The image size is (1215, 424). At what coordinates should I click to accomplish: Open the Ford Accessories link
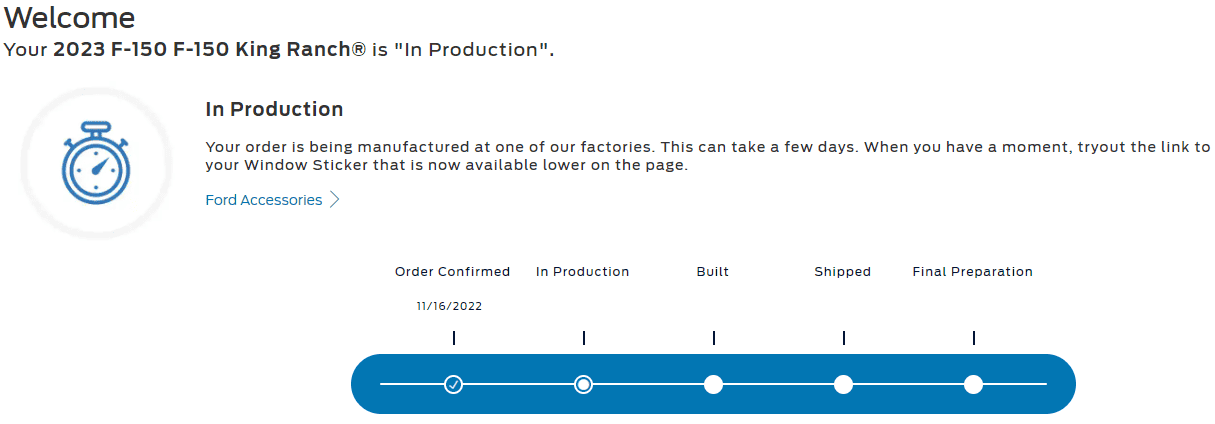coord(264,200)
